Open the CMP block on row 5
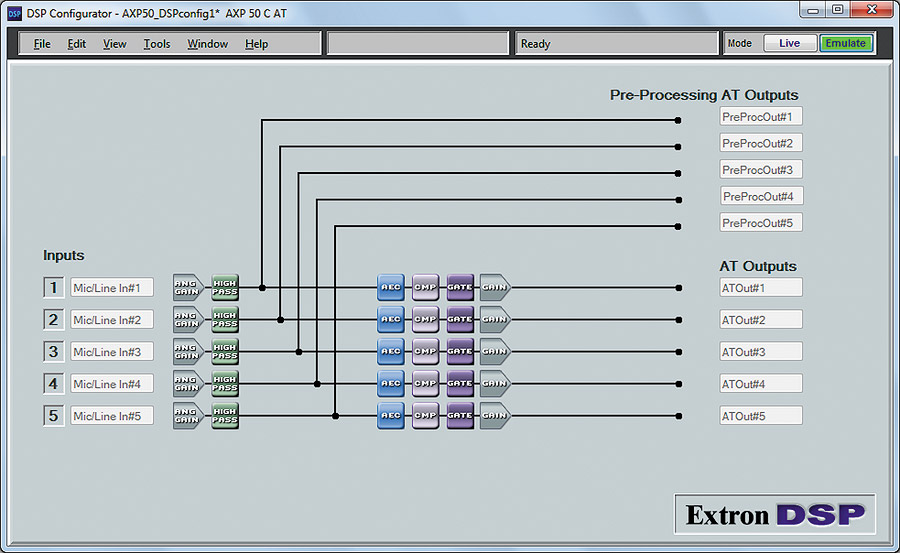900x553 pixels. click(425, 416)
